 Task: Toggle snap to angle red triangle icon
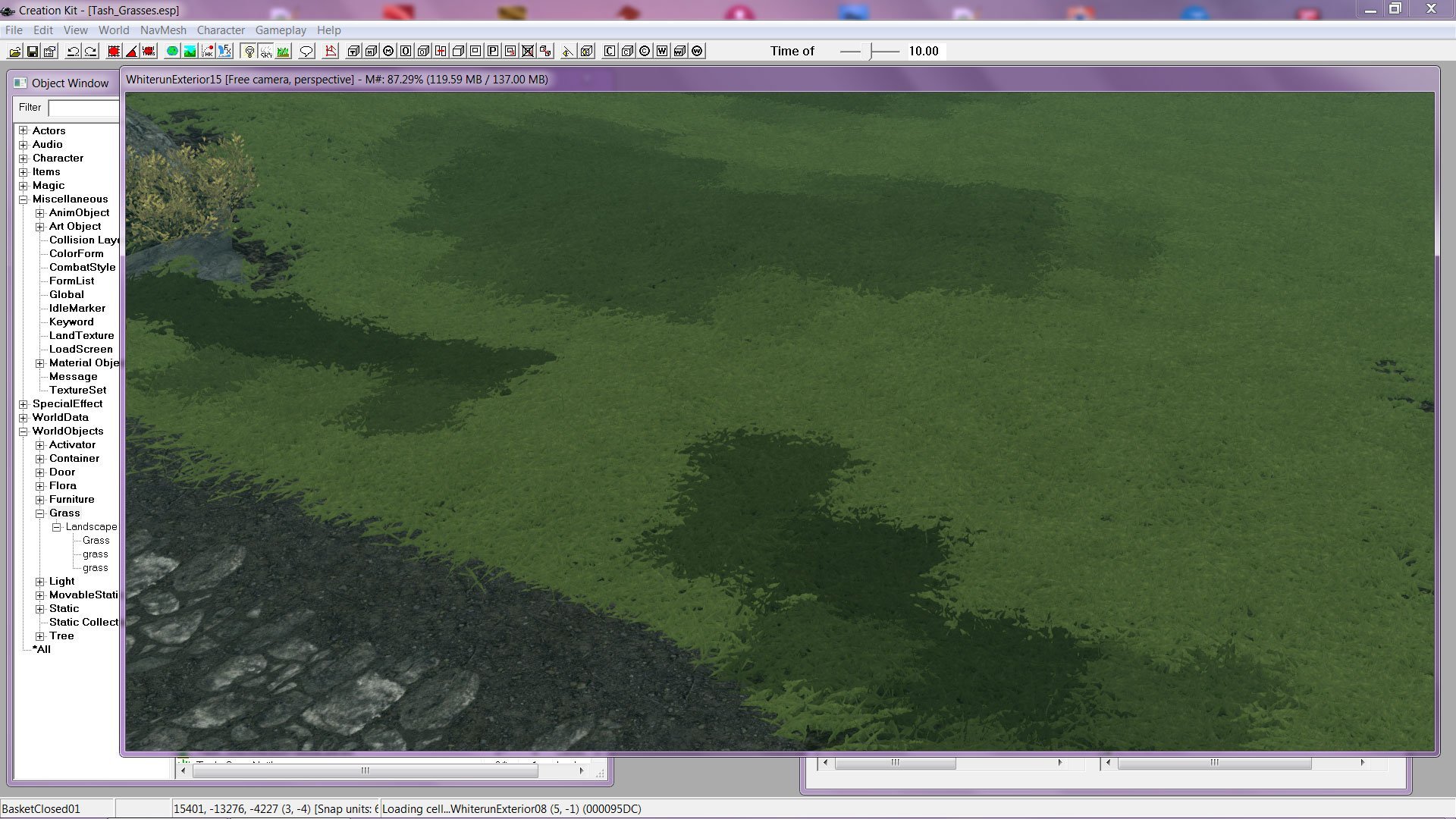point(131,51)
